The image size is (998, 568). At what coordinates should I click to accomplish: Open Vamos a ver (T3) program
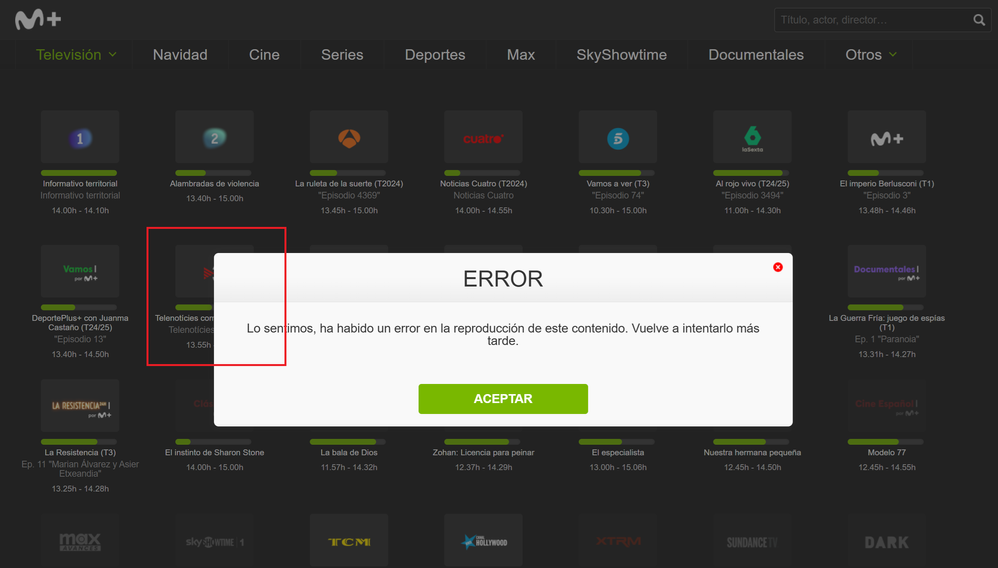[x=618, y=183]
